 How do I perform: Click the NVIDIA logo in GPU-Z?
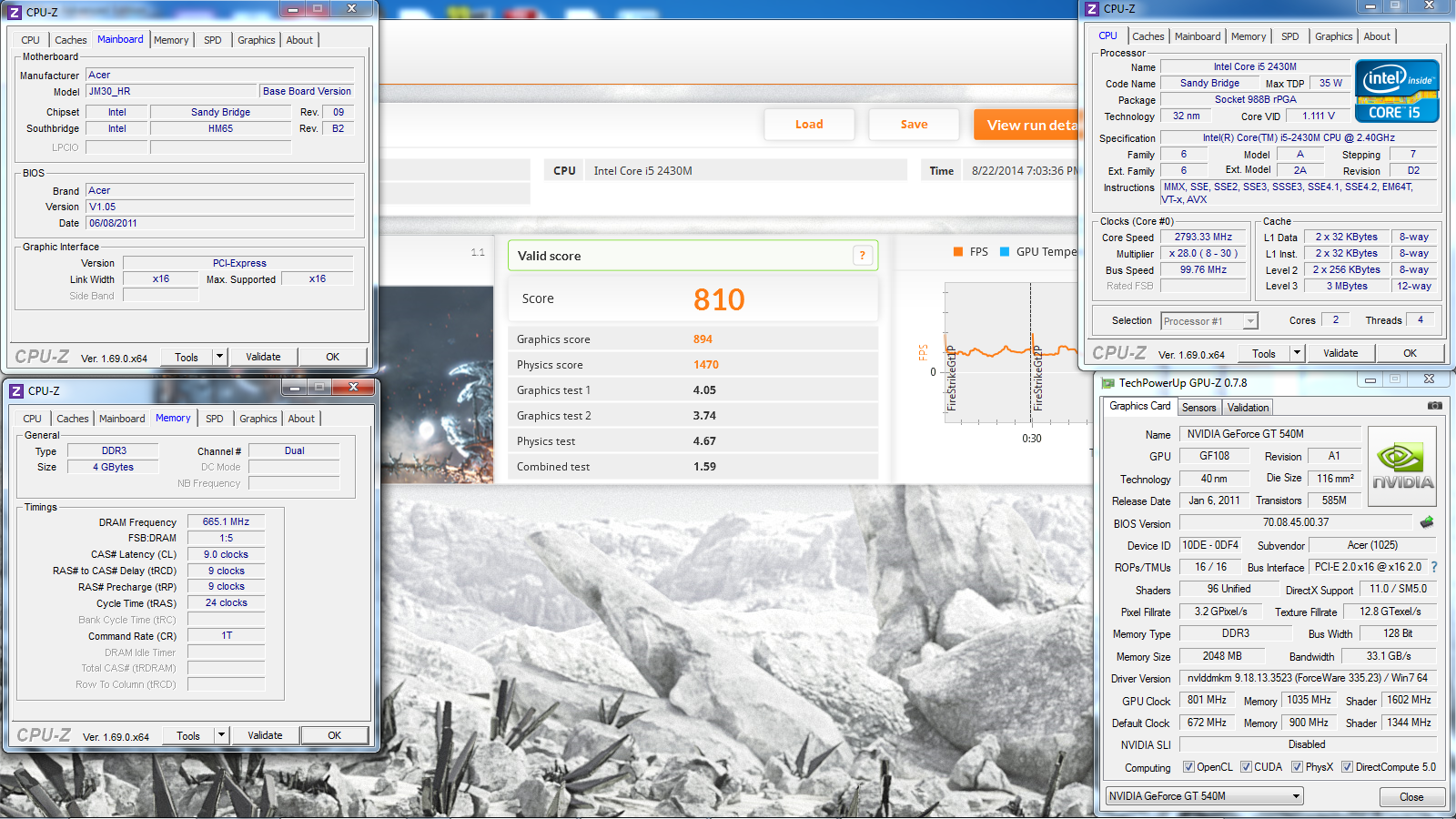[1402, 467]
